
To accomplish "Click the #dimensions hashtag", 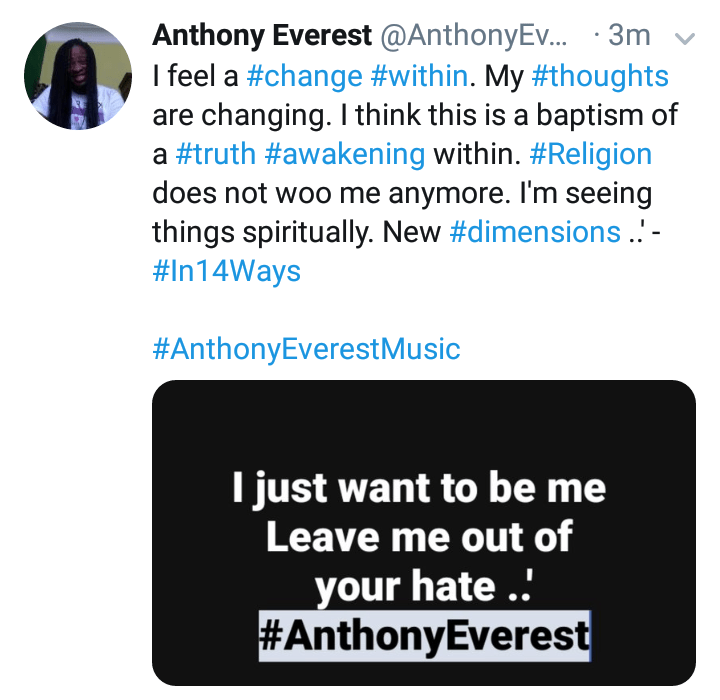I will tap(535, 232).
